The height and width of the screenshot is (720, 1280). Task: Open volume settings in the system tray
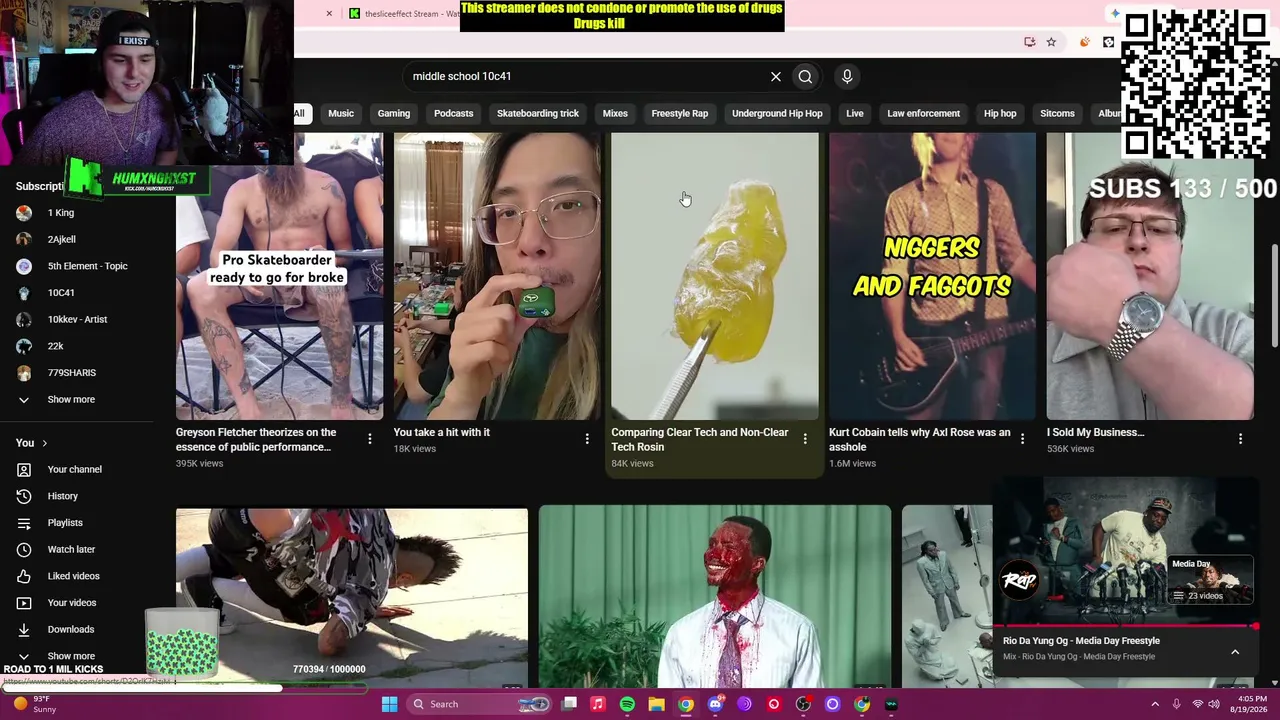1213,704
